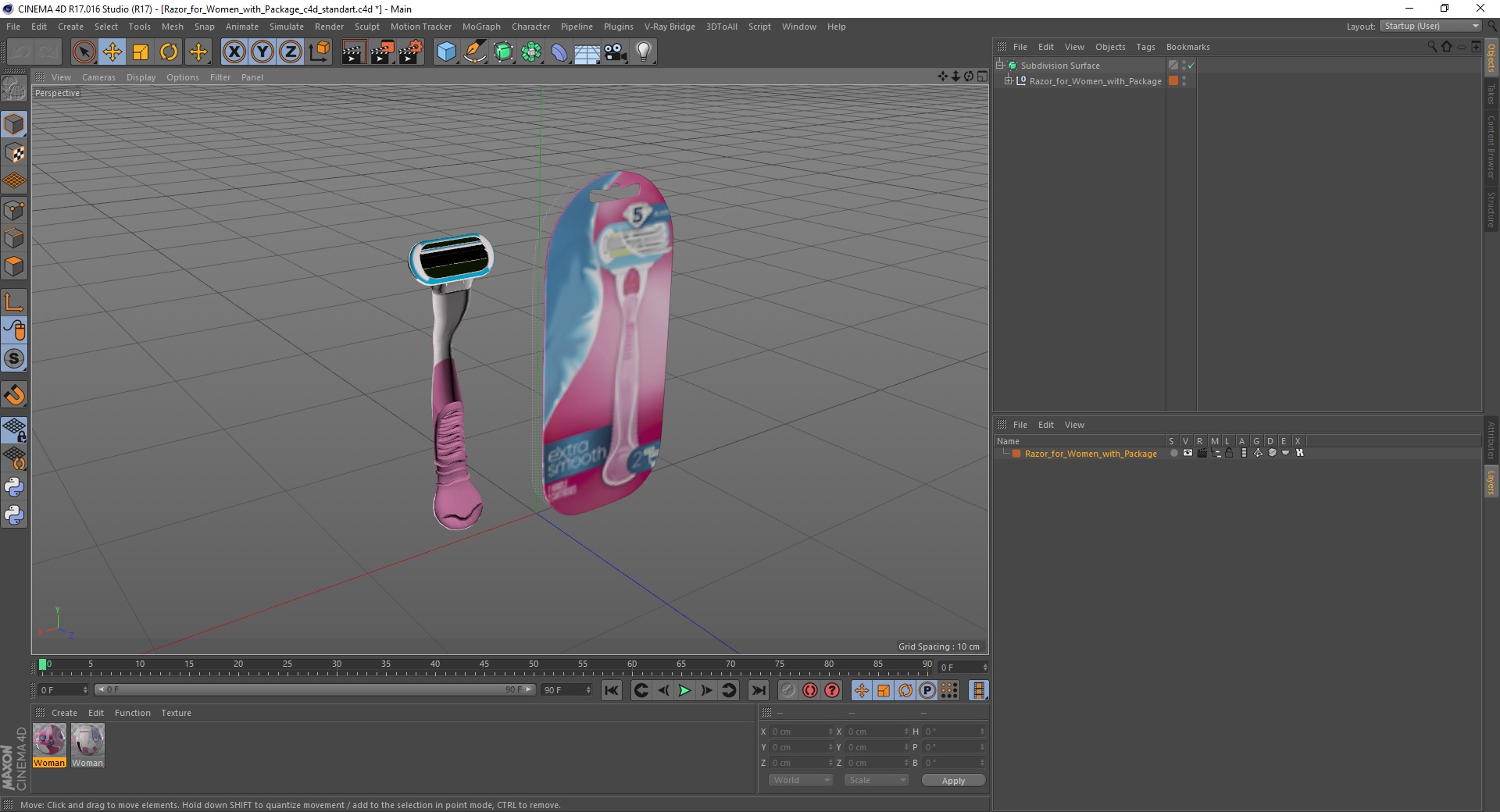Viewport: 1500px width, 812px height.
Task: Open the World coordinate dropdown
Action: (x=801, y=780)
